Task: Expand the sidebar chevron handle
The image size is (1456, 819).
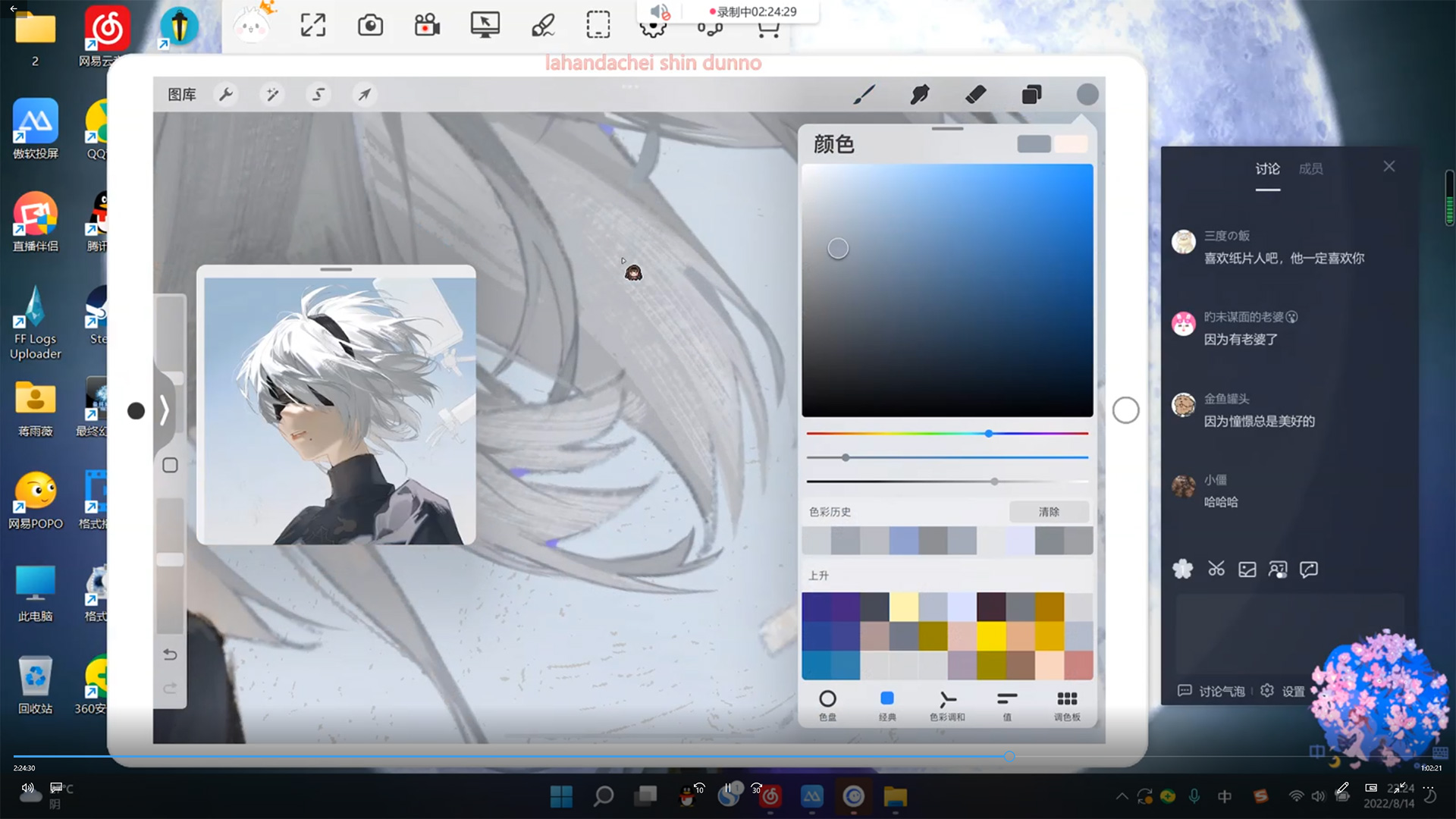Action: [164, 410]
